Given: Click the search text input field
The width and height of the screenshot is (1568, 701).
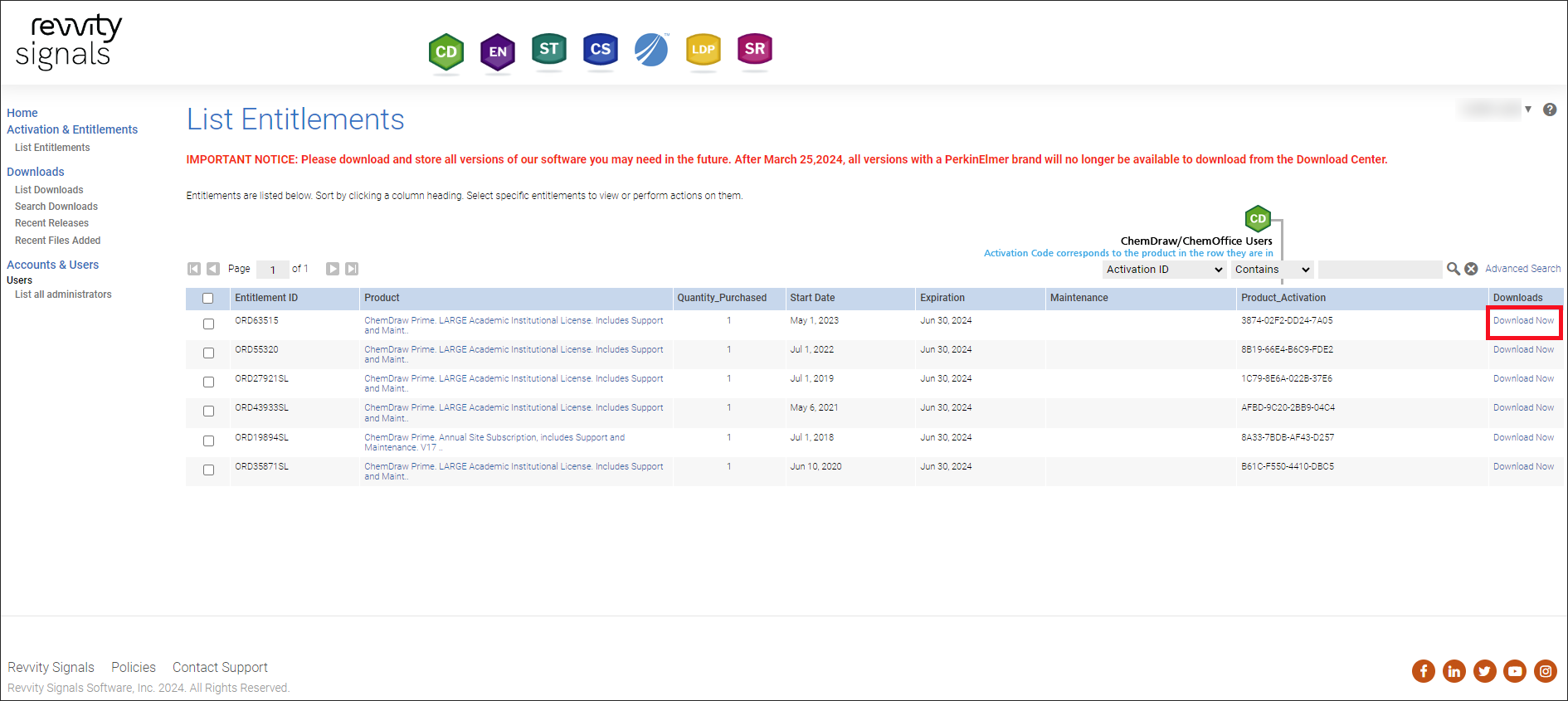Looking at the screenshot, I should tap(1381, 270).
